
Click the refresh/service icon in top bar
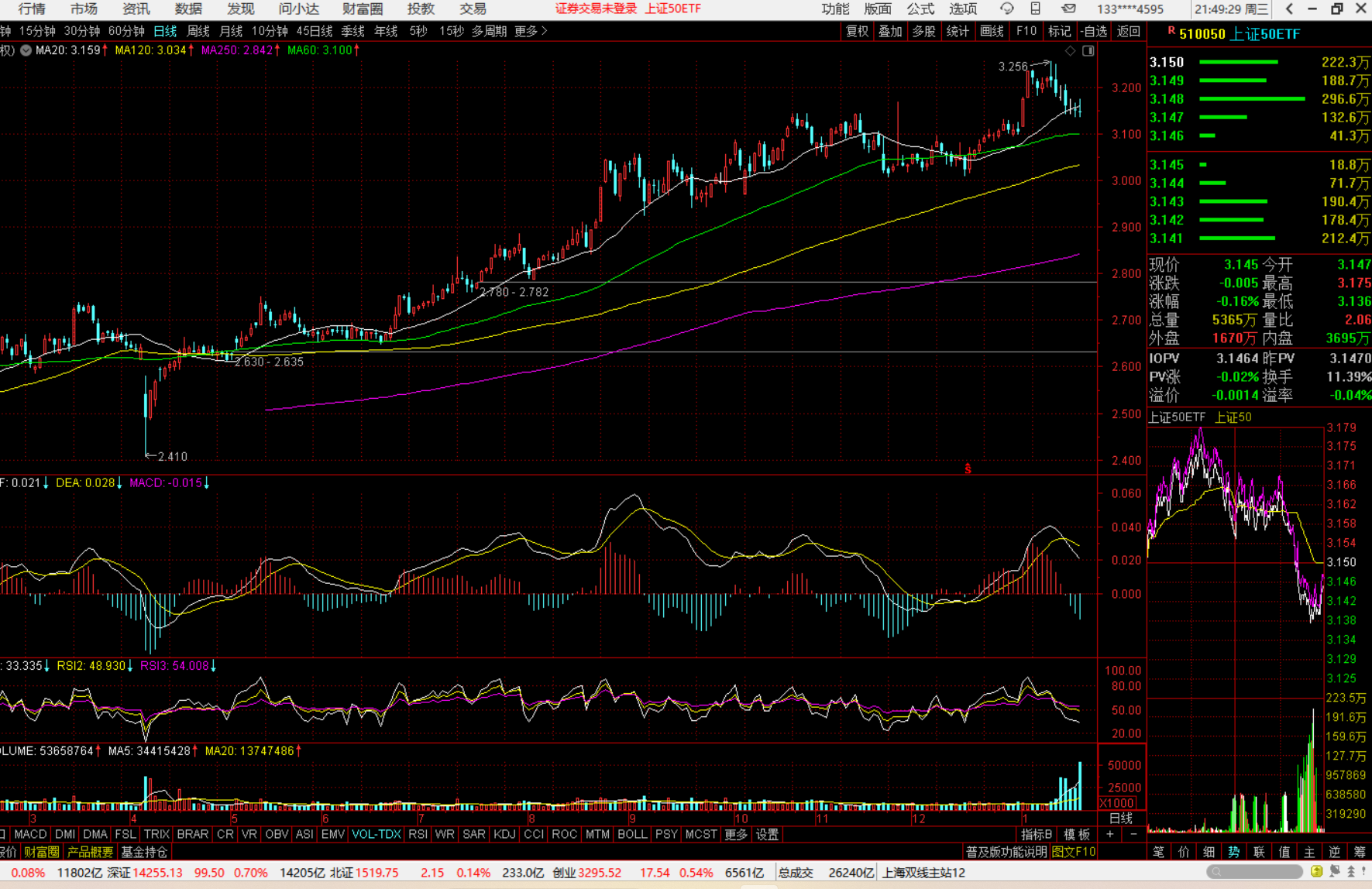[x=1006, y=9]
